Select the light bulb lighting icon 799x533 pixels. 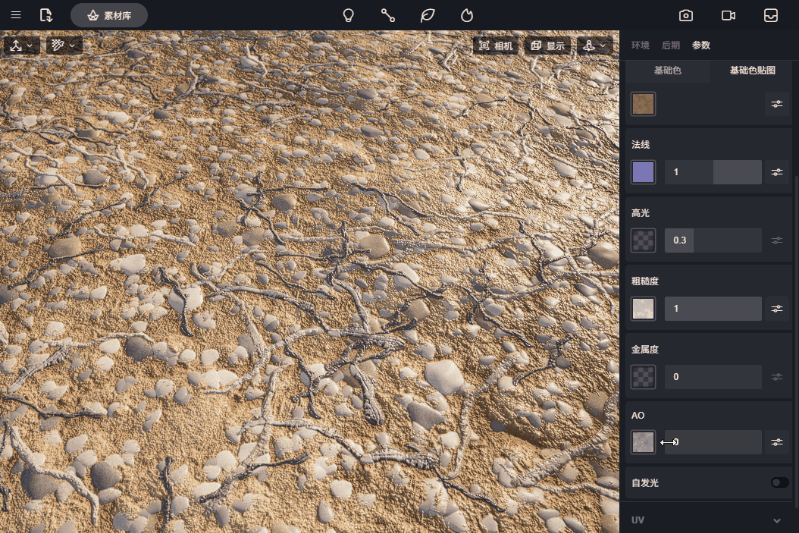[x=348, y=15]
